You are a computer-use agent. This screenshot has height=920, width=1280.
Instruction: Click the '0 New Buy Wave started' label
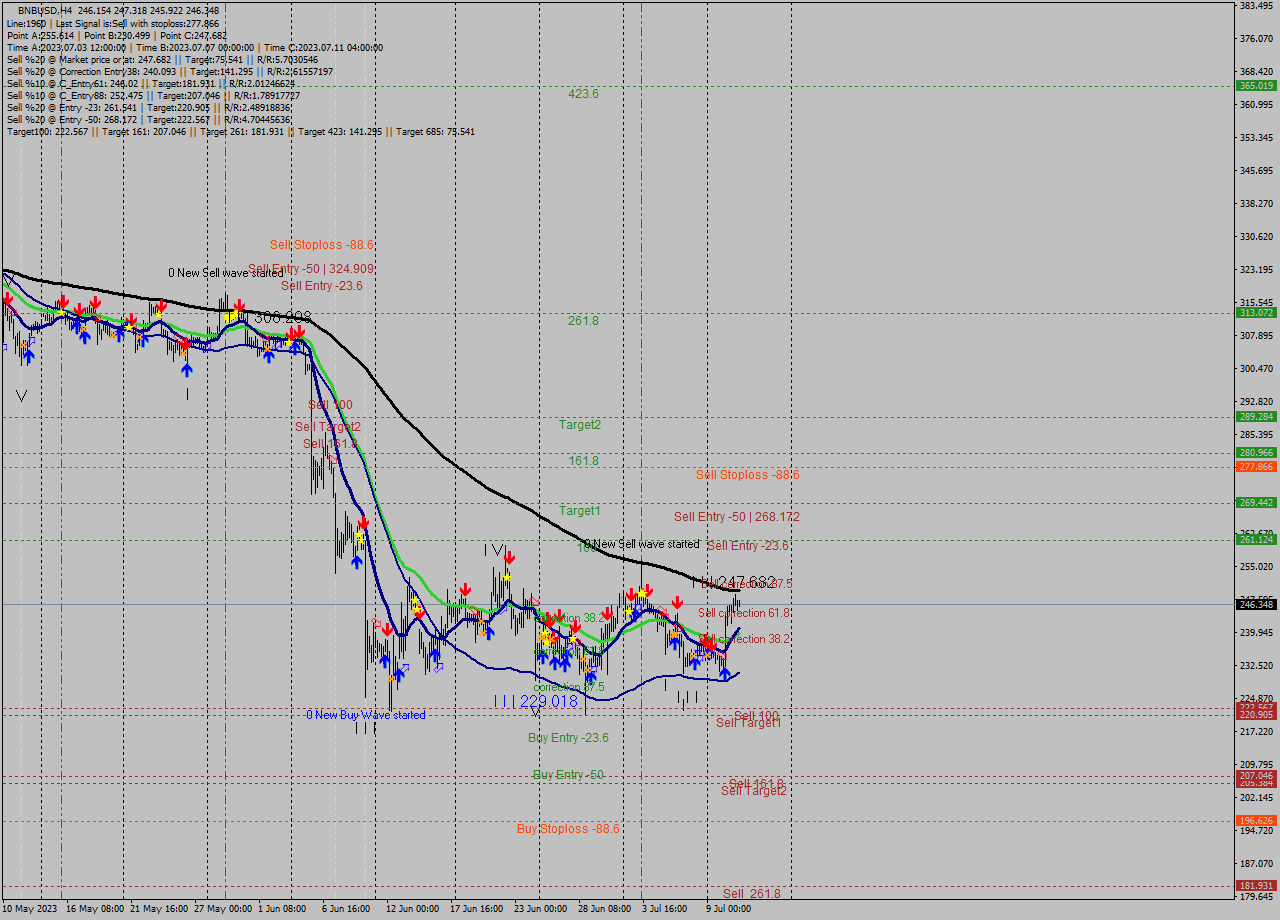tap(365, 715)
